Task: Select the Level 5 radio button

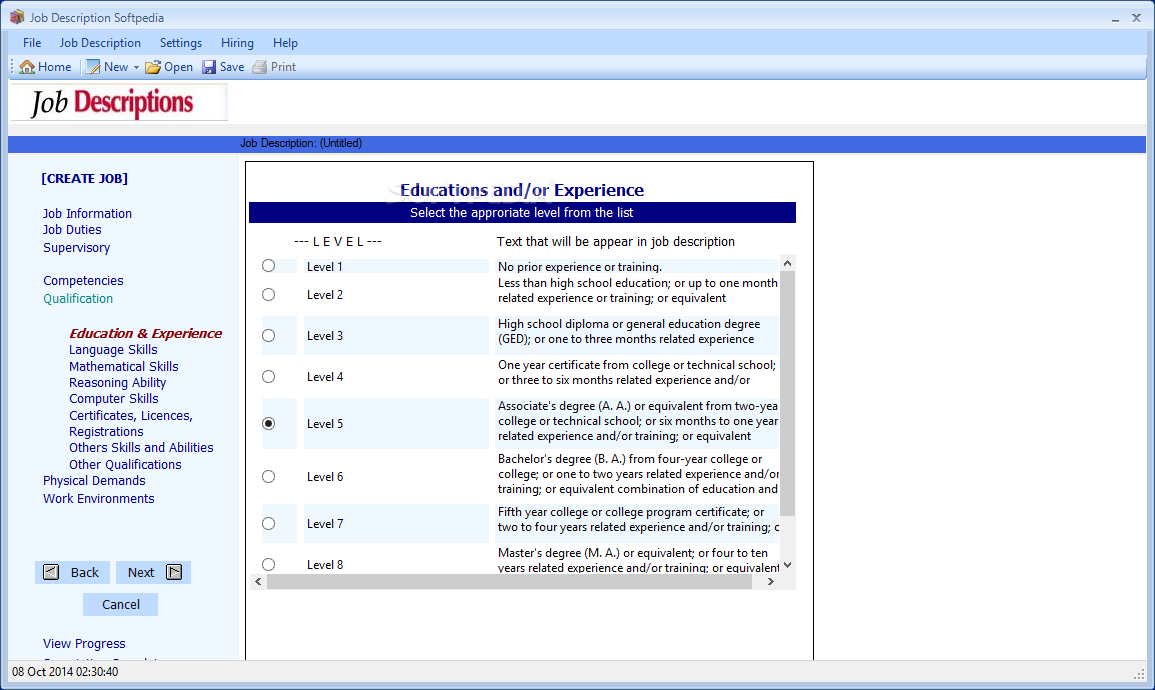Action: 269,423
